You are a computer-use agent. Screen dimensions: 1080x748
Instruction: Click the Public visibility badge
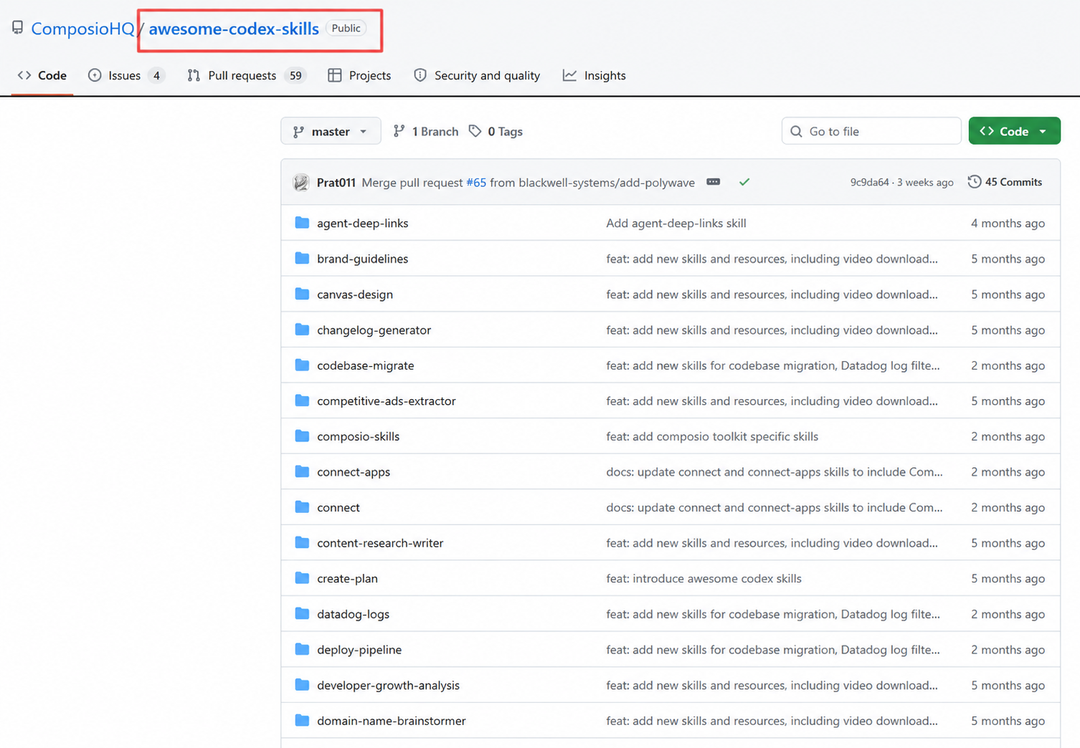[346, 28]
